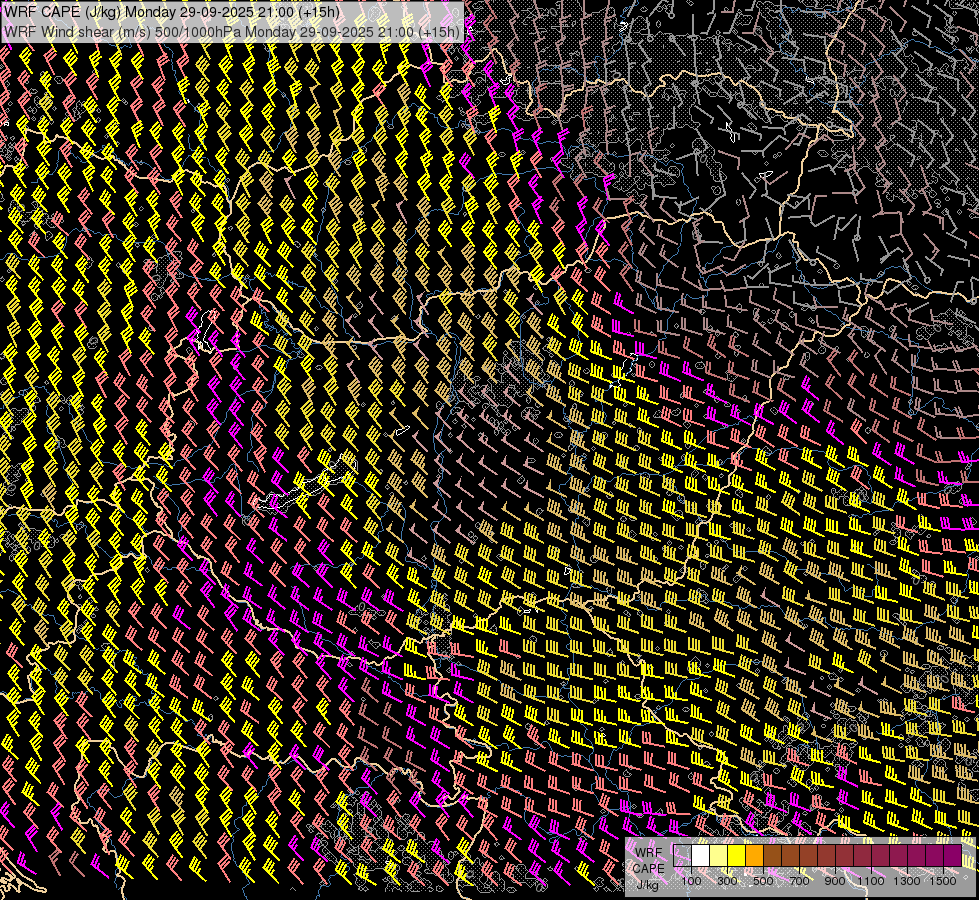The image size is (979, 900).
Task: Select the 900 legend value label
Action: [x=835, y=880]
